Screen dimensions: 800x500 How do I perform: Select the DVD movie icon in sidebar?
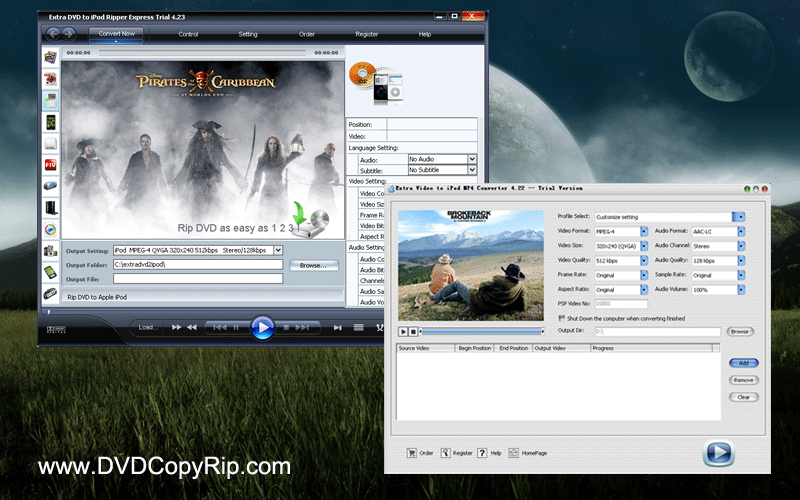click(51, 79)
